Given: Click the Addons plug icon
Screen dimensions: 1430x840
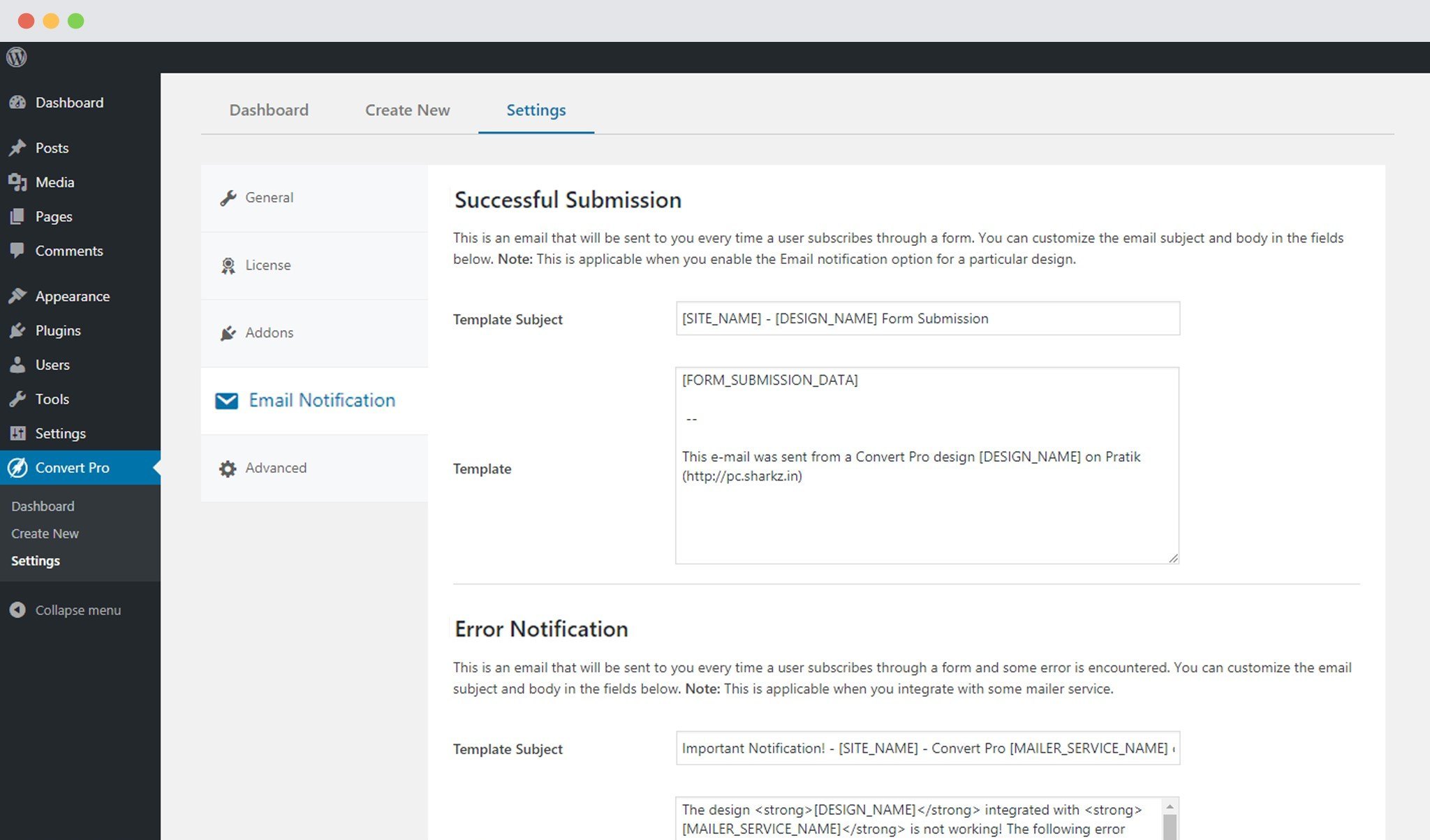Looking at the screenshot, I should [228, 333].
